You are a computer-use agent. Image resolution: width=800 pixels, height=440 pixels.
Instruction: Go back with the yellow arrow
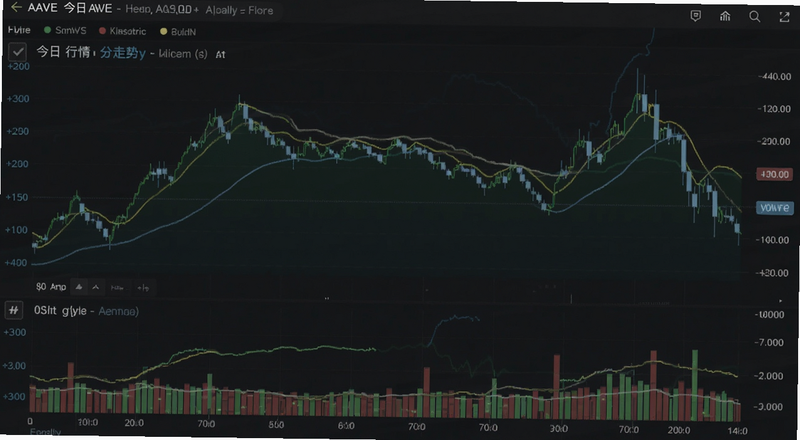[x=16, y=8]
